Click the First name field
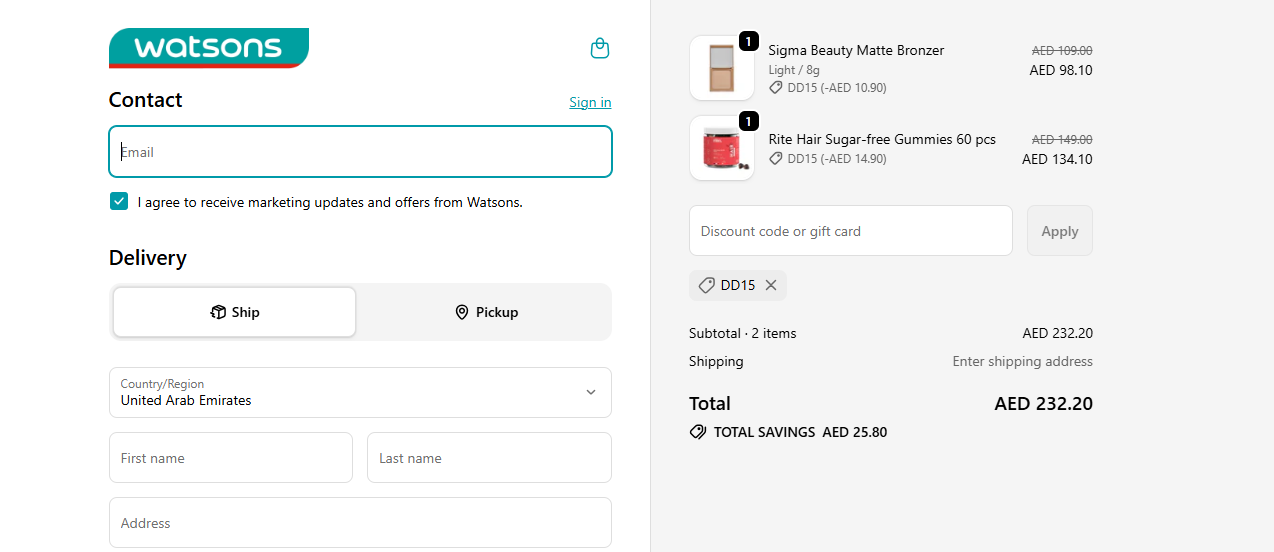The width and height of the screenshot is (1274, 552). tap(230, 458)
